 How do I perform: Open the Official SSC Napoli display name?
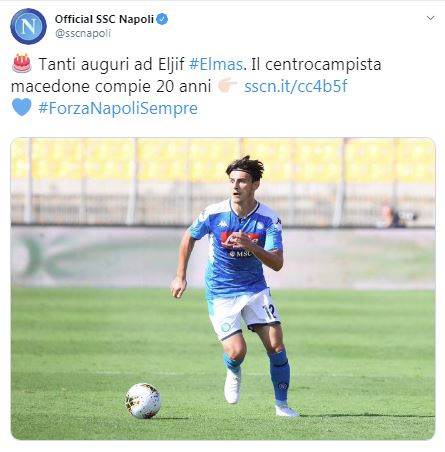pos(104,19)
